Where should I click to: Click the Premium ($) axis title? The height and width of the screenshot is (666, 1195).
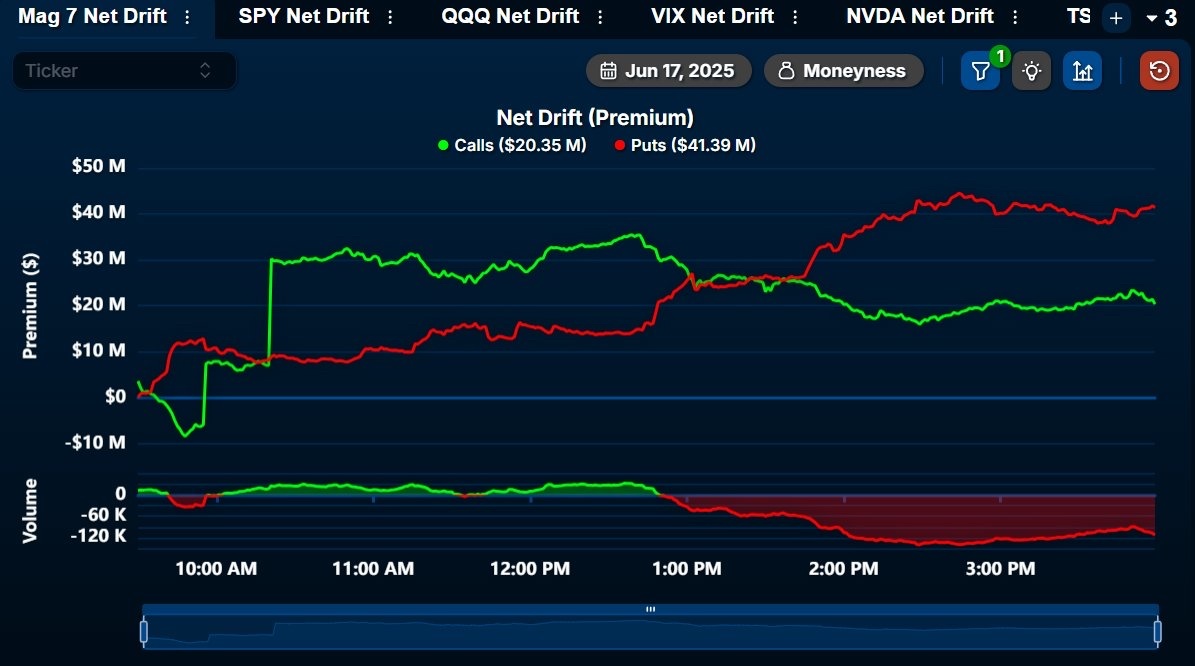point(30,306)
